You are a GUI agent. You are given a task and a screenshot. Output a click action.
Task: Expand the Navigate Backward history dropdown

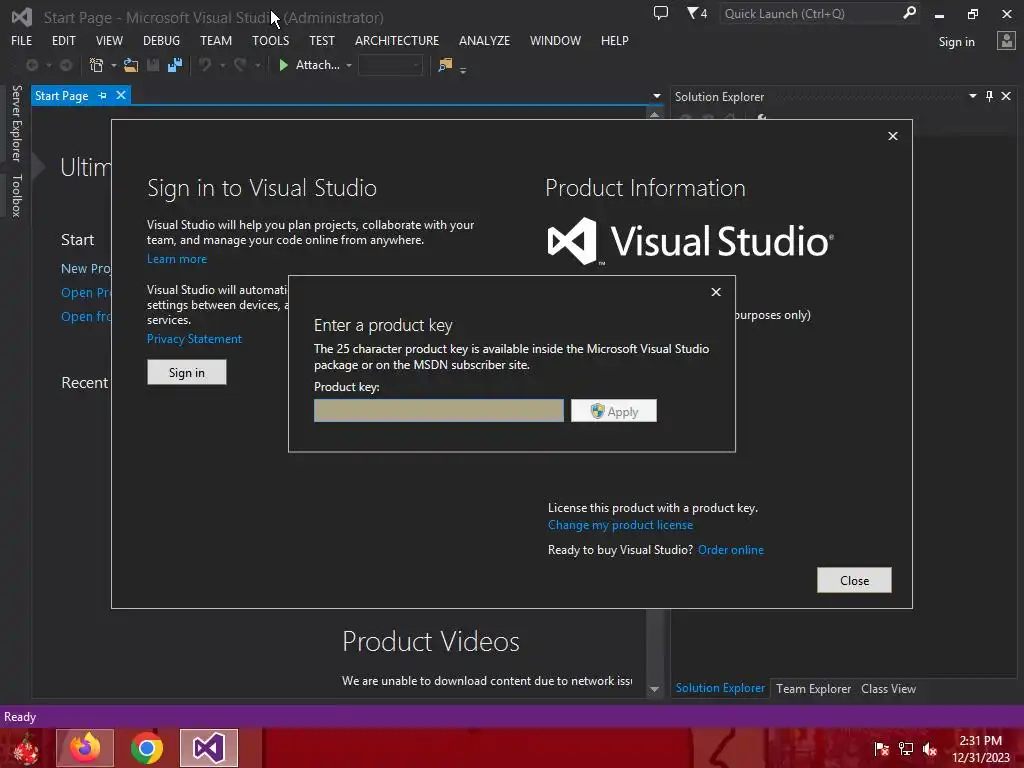tap(48, 65)
